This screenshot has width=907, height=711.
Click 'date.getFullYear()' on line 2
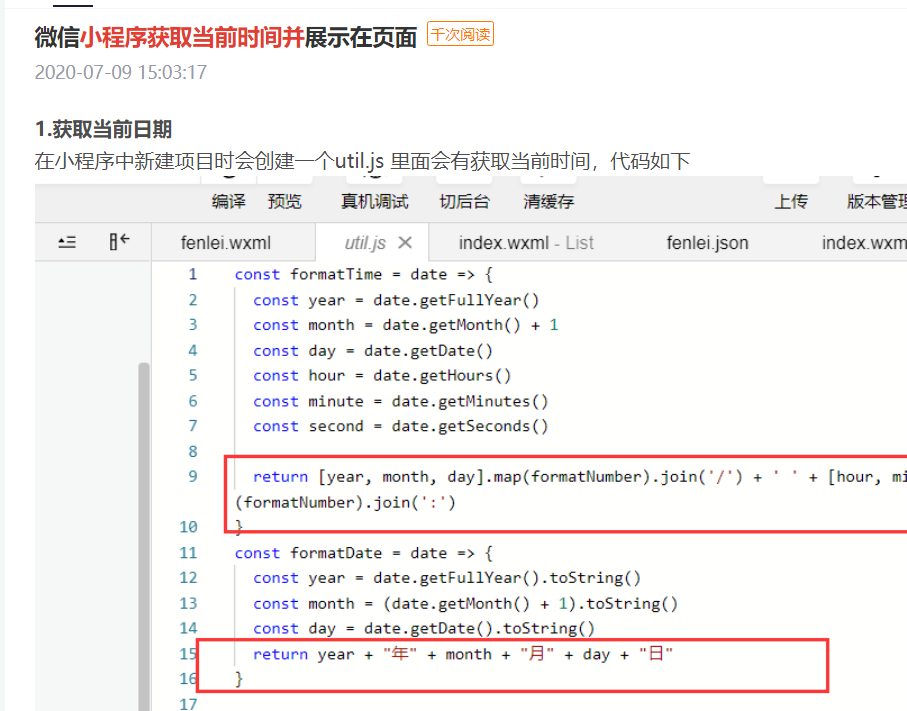click(x=456, y=300)
